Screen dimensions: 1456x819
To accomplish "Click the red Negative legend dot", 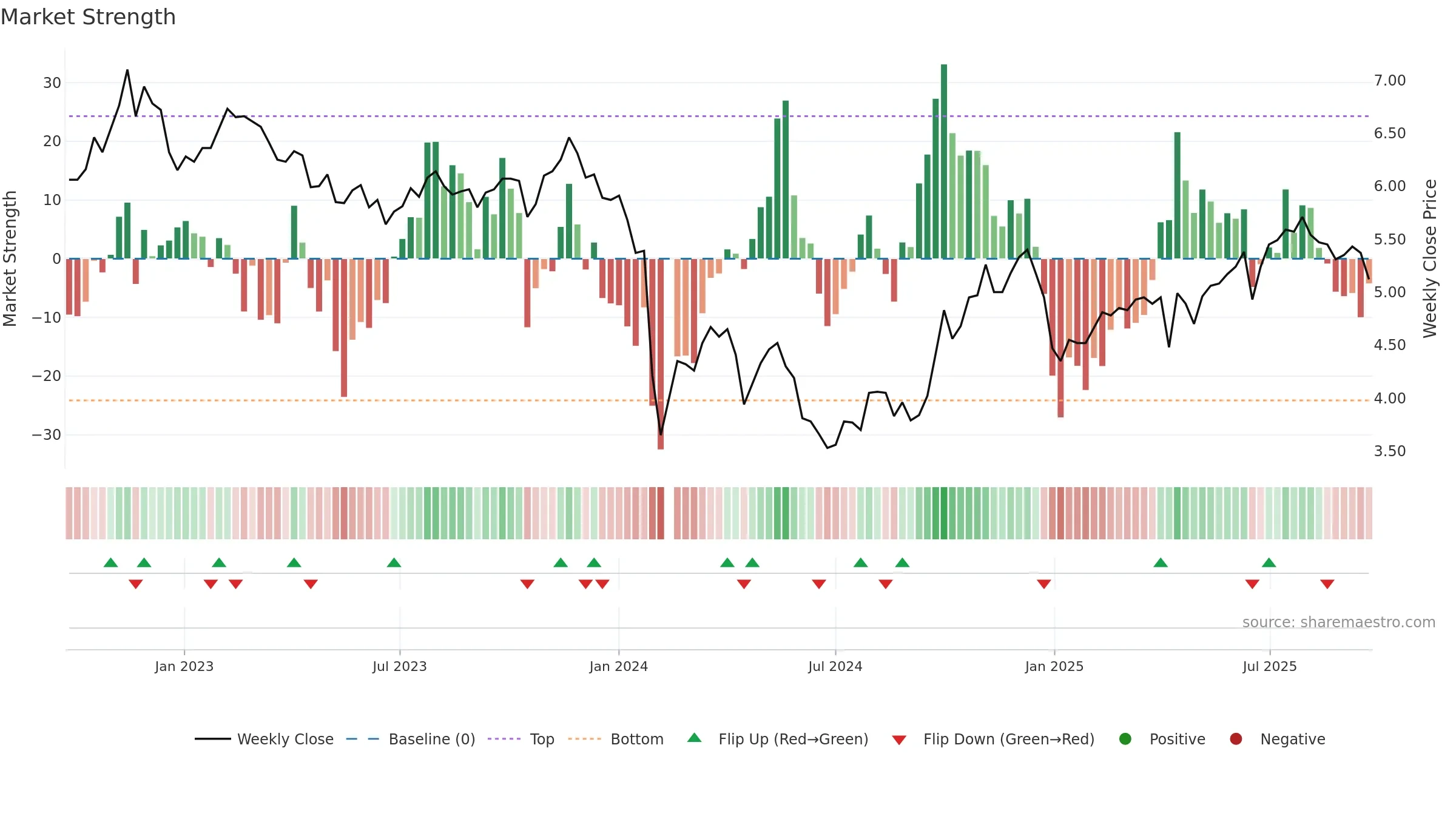I will point(1236,739).
